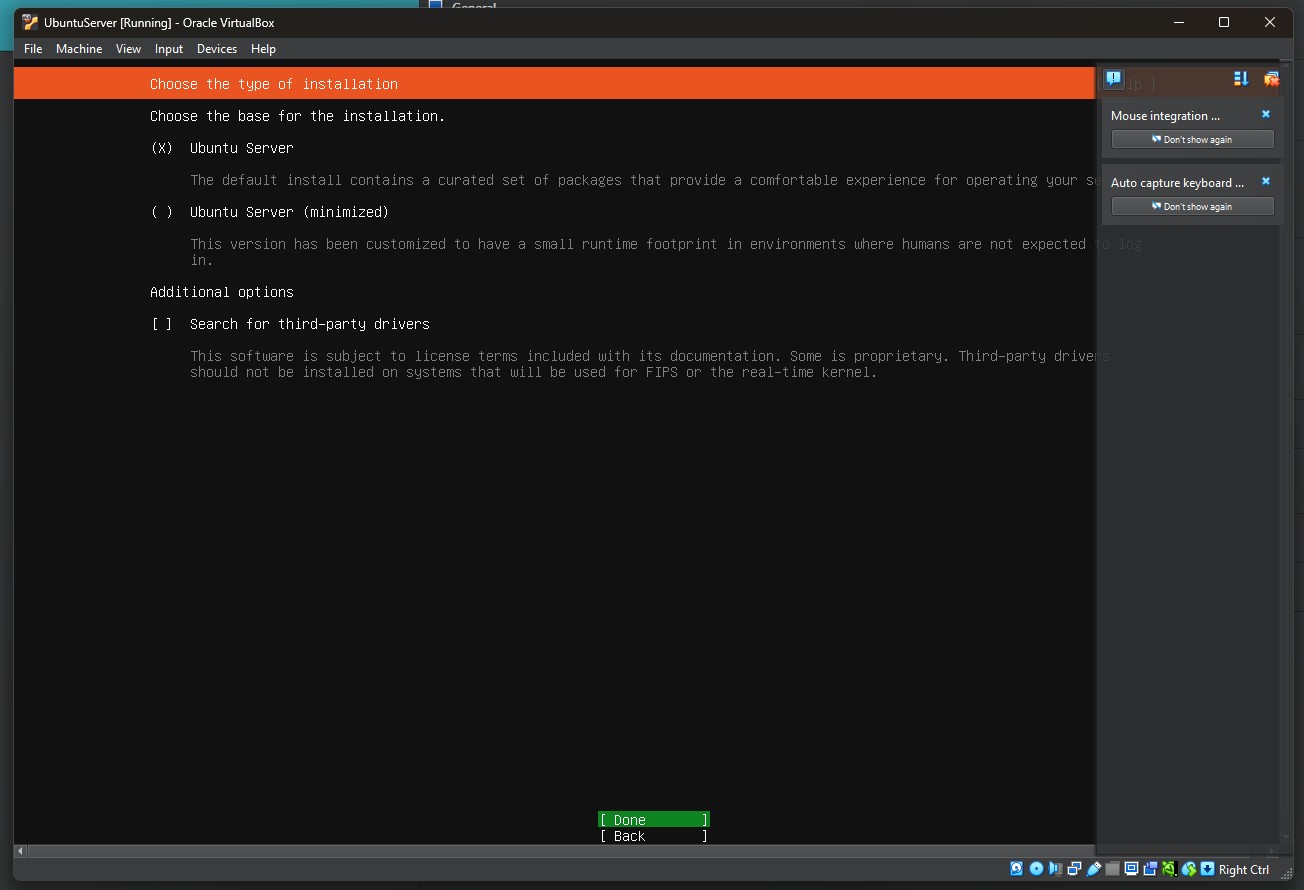The image size is (1304, 890).
Task: Select the Ubuntu Server radio button
Action: click(160, 147)
